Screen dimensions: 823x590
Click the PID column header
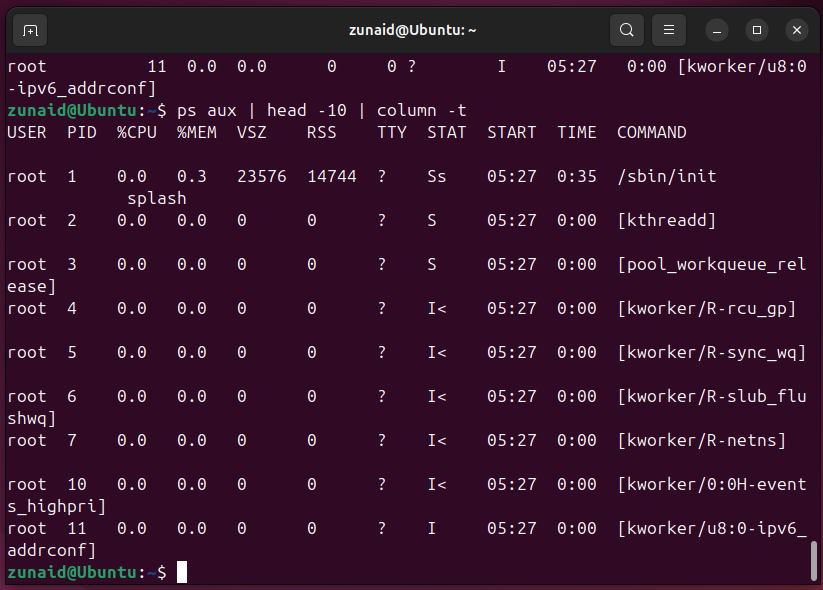(82, 132)
